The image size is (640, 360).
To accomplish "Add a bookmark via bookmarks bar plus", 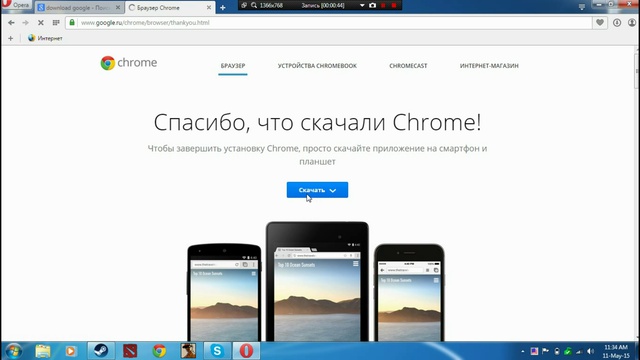I will 11,38.
